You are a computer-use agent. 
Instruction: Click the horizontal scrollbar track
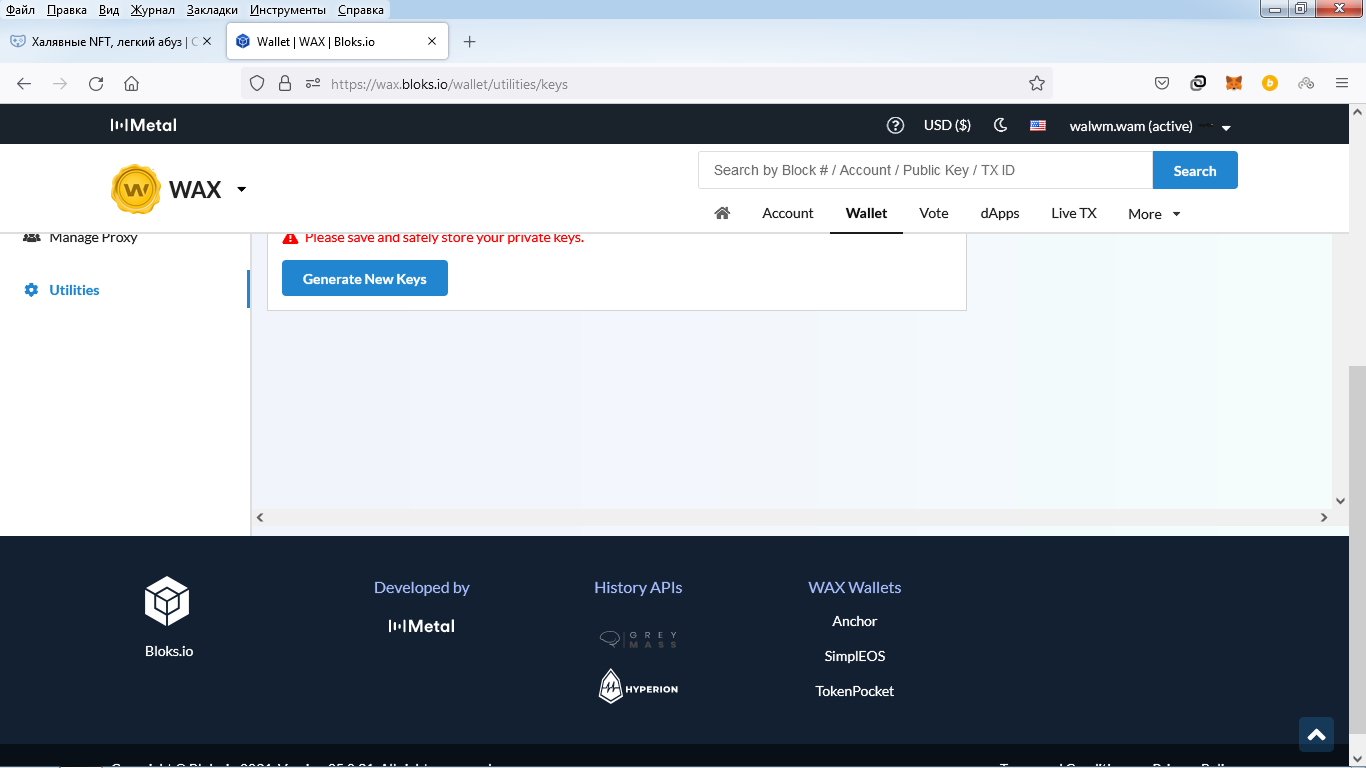pos(790,517)
